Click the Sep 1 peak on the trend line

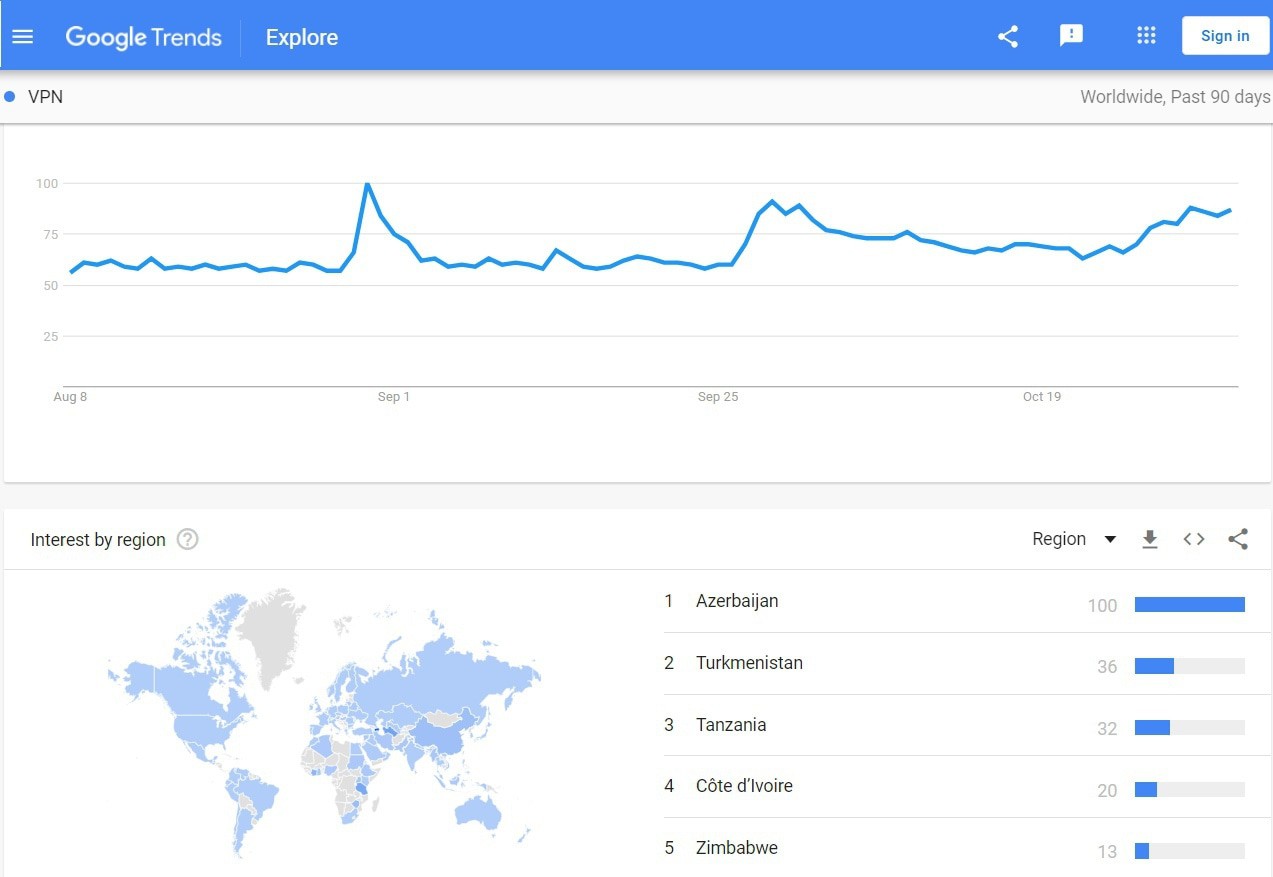(x=368, y=185)
